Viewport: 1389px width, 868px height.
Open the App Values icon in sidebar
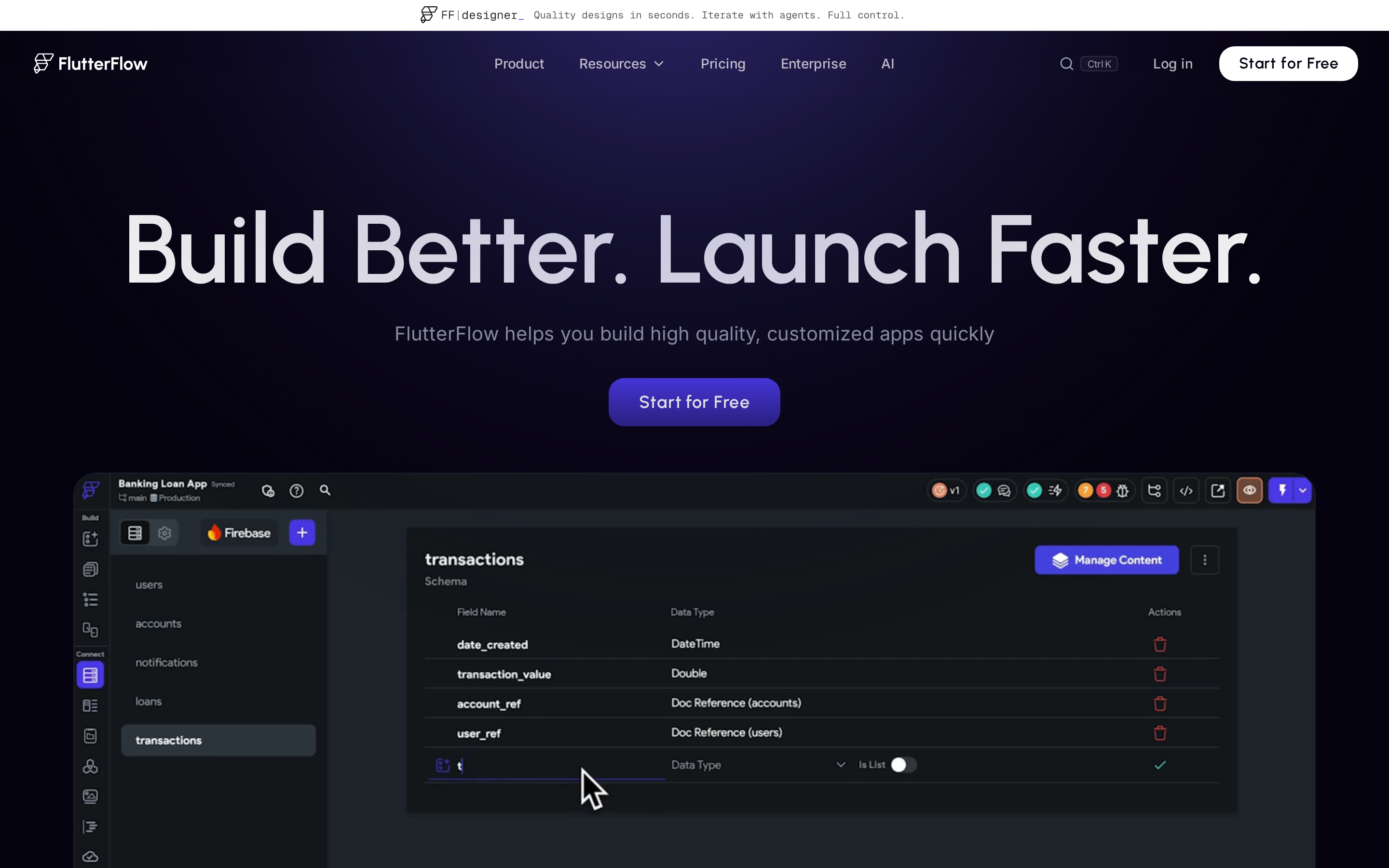[x=90, y=736]
